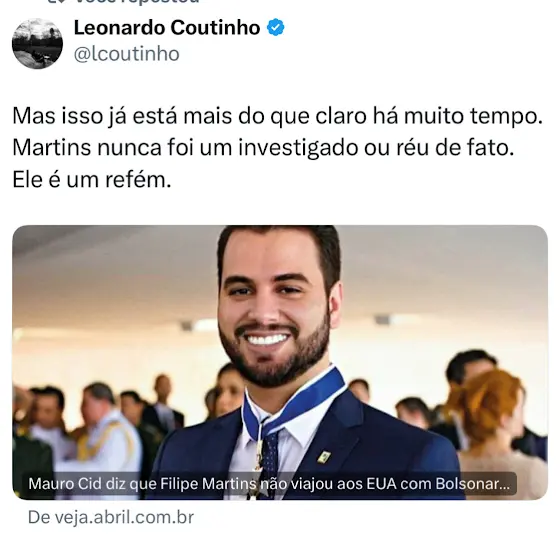
Task: Click the blue verified badge
Action: 276,28
